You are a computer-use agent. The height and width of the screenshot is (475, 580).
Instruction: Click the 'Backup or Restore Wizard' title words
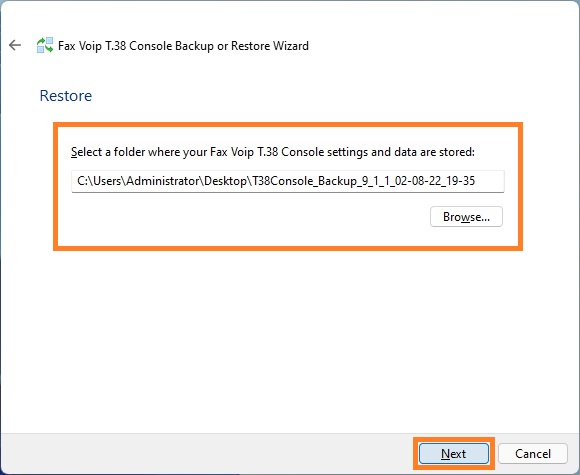[242, 46]
